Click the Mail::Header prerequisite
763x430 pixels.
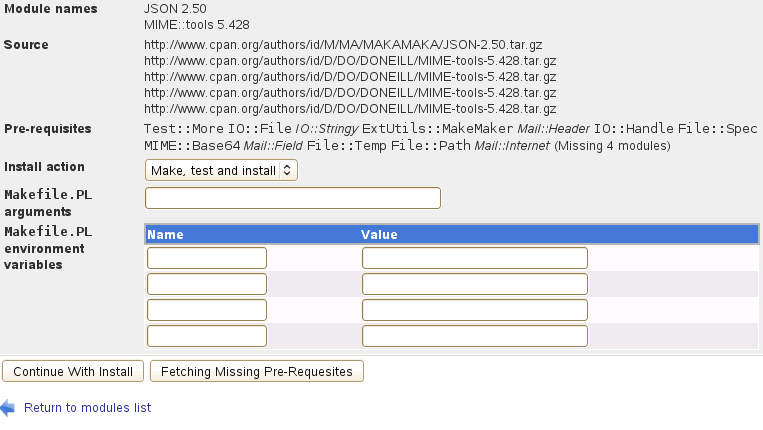click(554, 129)
